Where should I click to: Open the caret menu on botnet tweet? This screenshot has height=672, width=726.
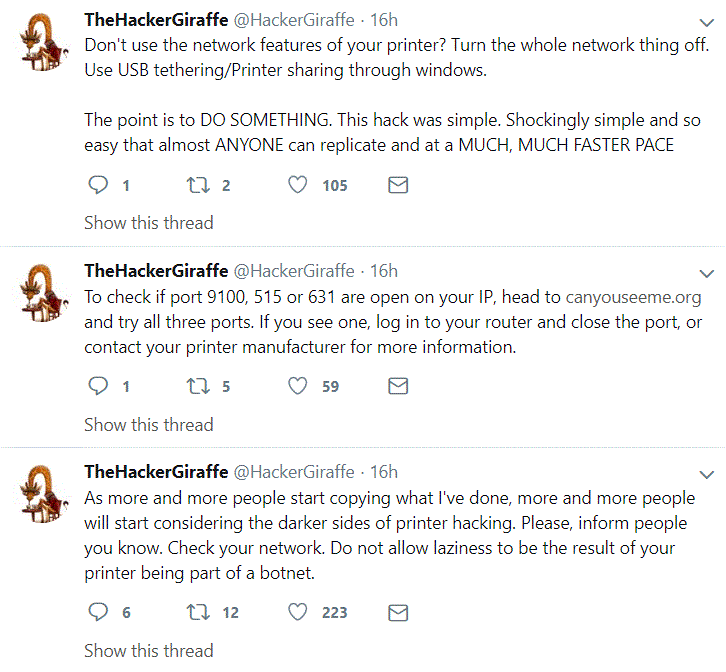point(706,474)
